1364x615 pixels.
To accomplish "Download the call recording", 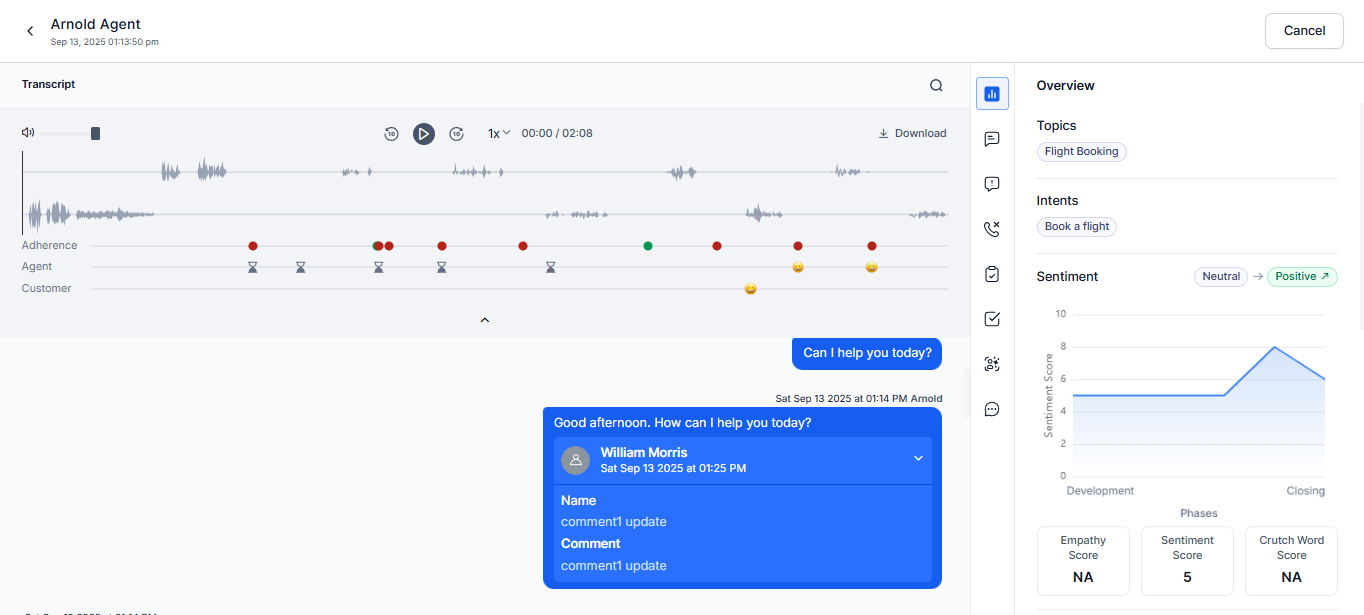I will coord(911,133).
